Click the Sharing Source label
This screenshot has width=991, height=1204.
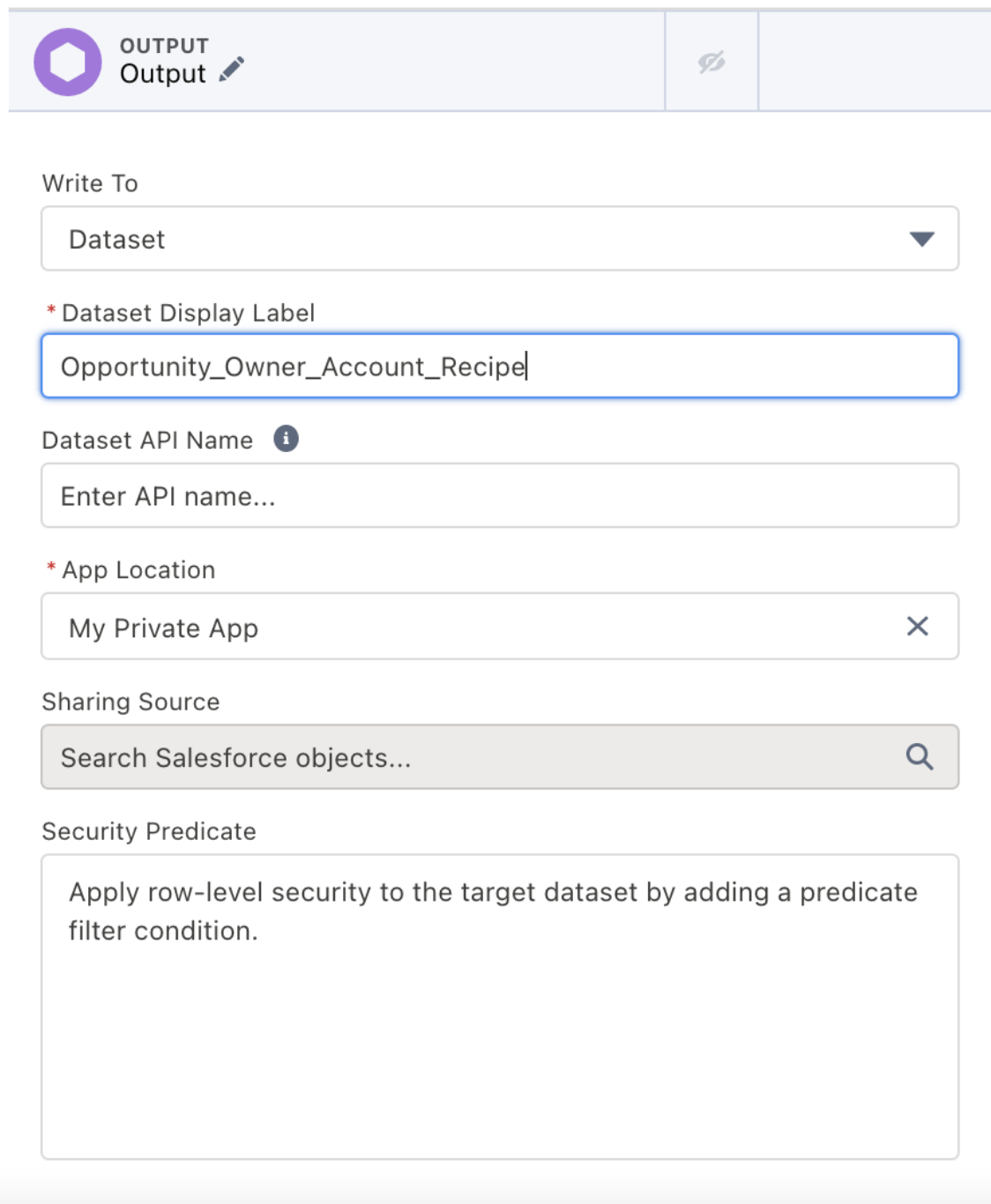coord(130,702)
